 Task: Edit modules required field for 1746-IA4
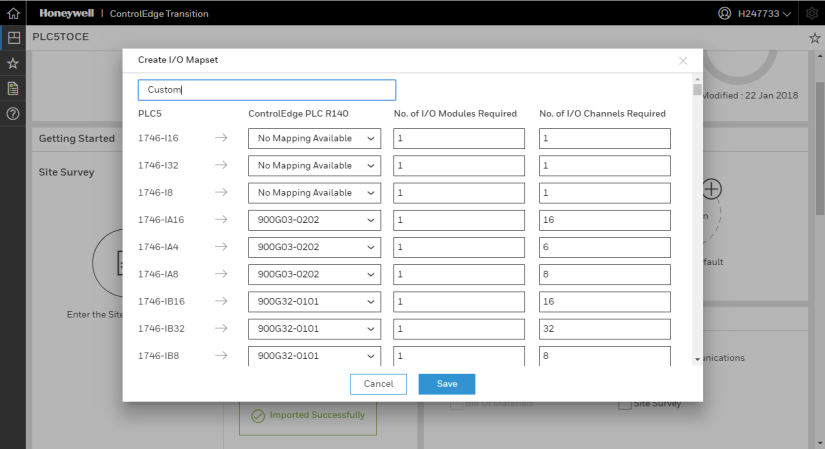[459, 247]
